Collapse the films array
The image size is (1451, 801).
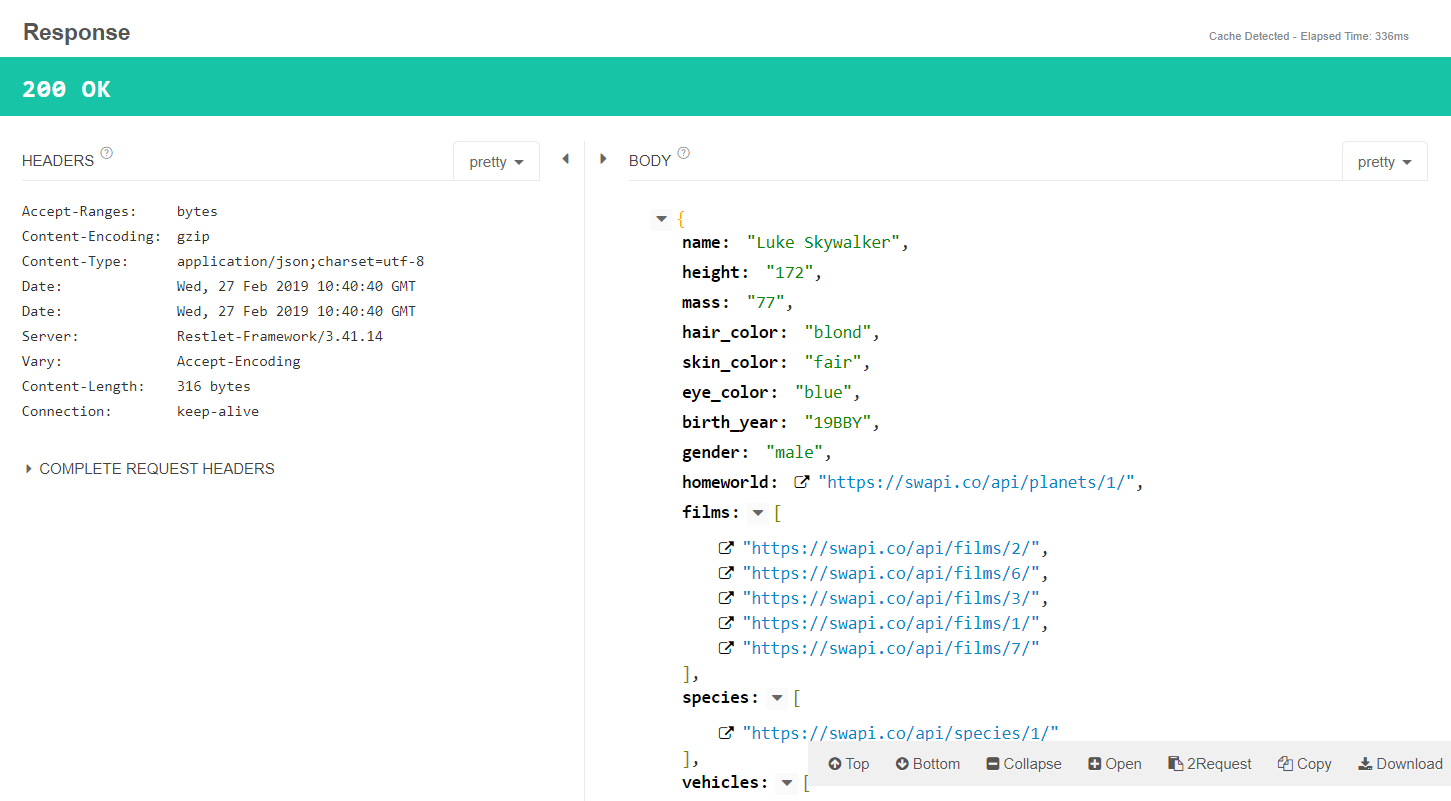(758, 513)
